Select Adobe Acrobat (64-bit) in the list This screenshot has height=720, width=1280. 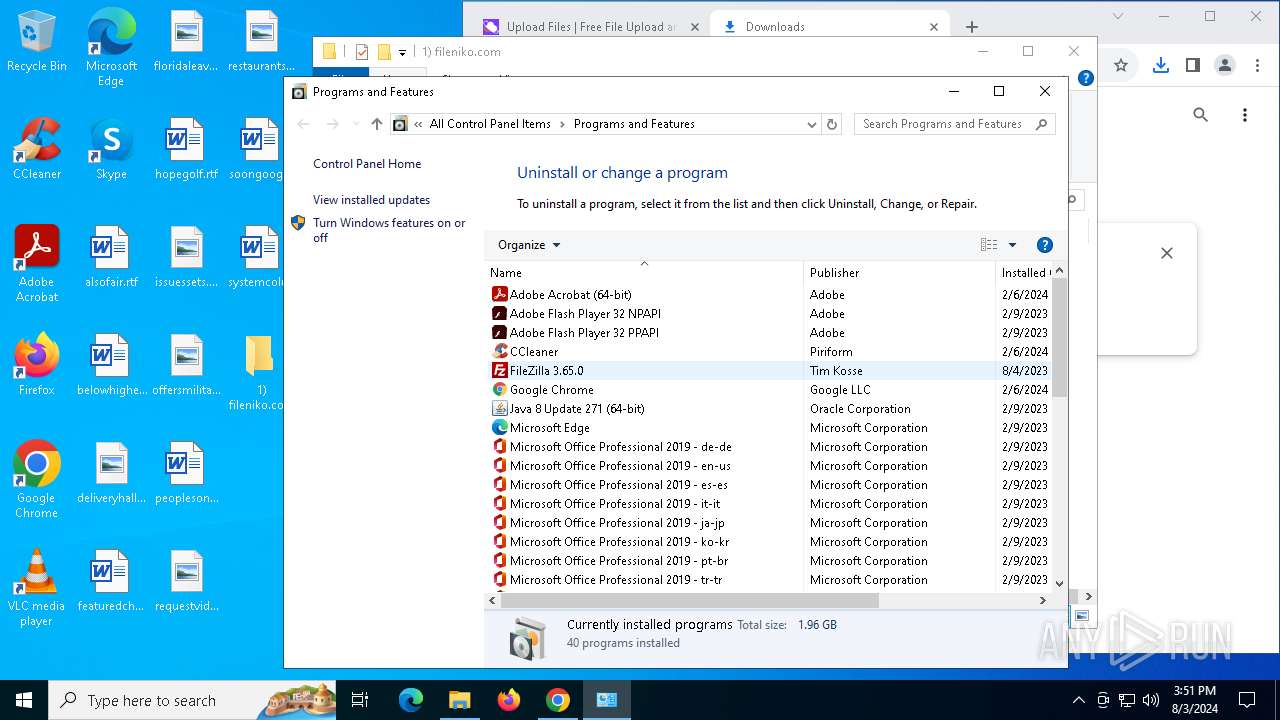[x=768, y=295]
